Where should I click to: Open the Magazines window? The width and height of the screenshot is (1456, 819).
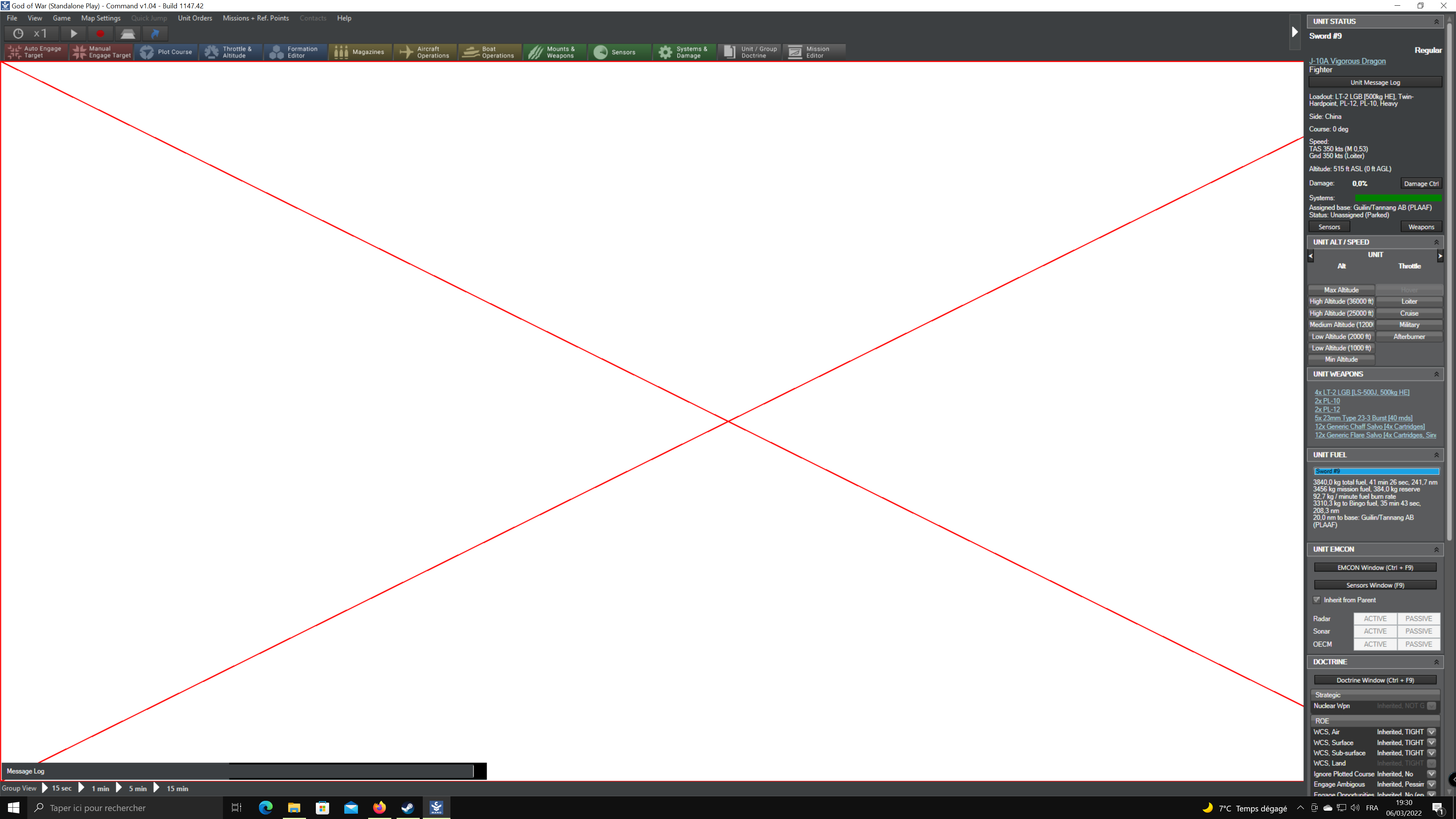(359, 52)
